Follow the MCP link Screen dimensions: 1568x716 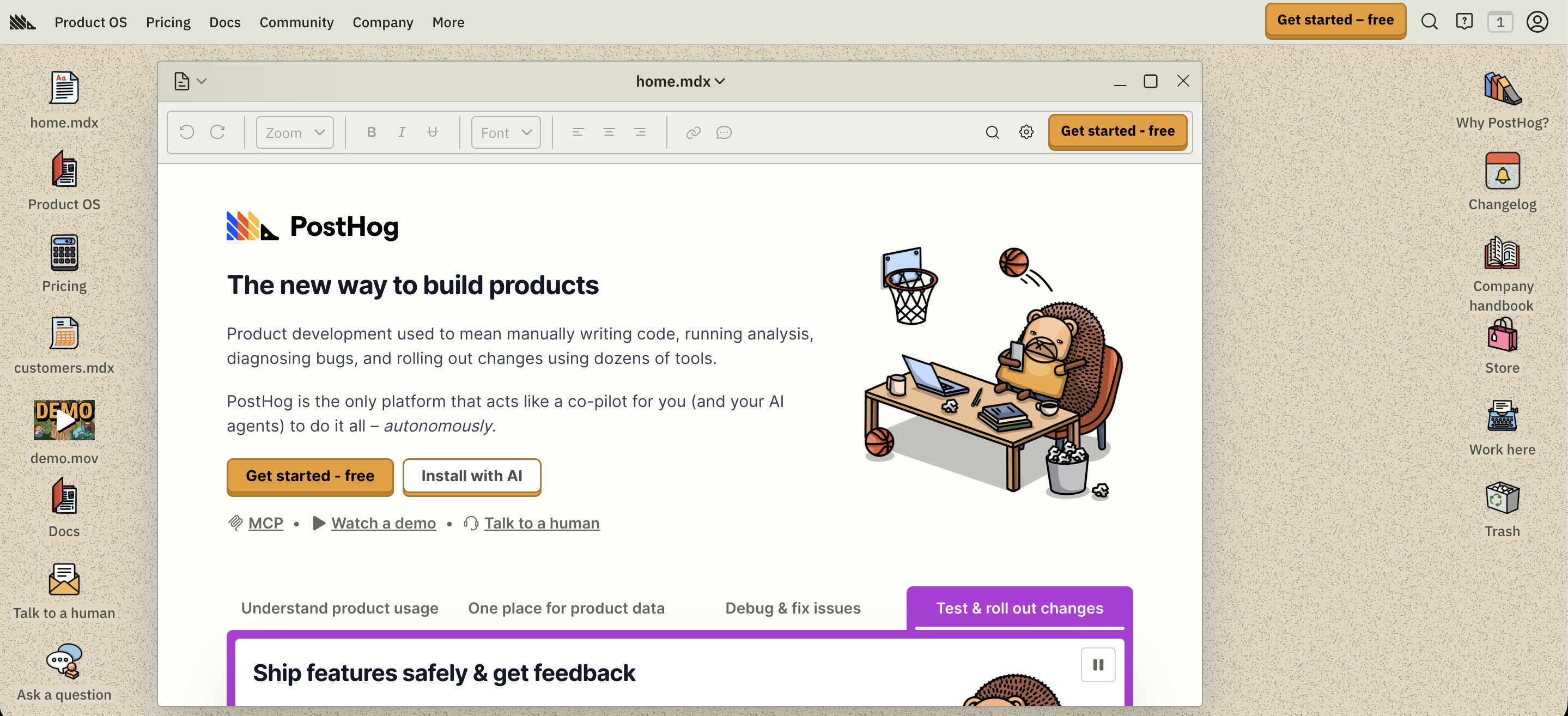(265, 523)
